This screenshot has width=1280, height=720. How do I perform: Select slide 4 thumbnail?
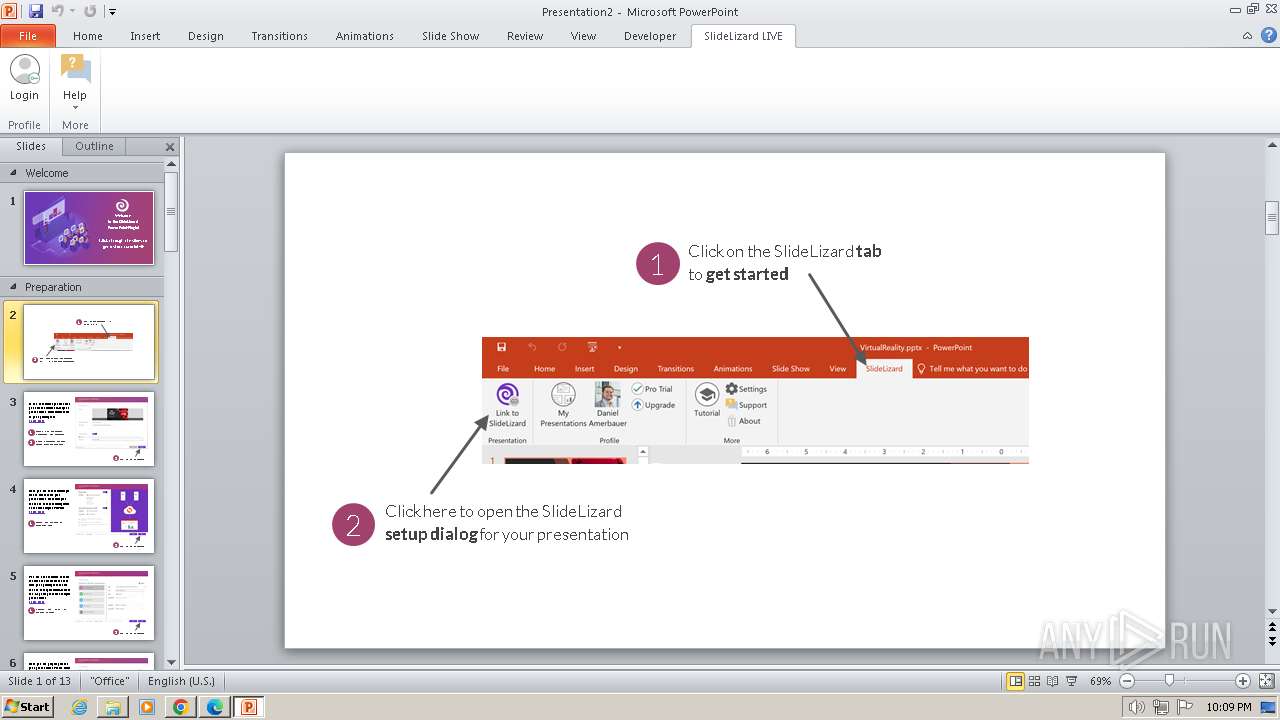pos(89,516)
